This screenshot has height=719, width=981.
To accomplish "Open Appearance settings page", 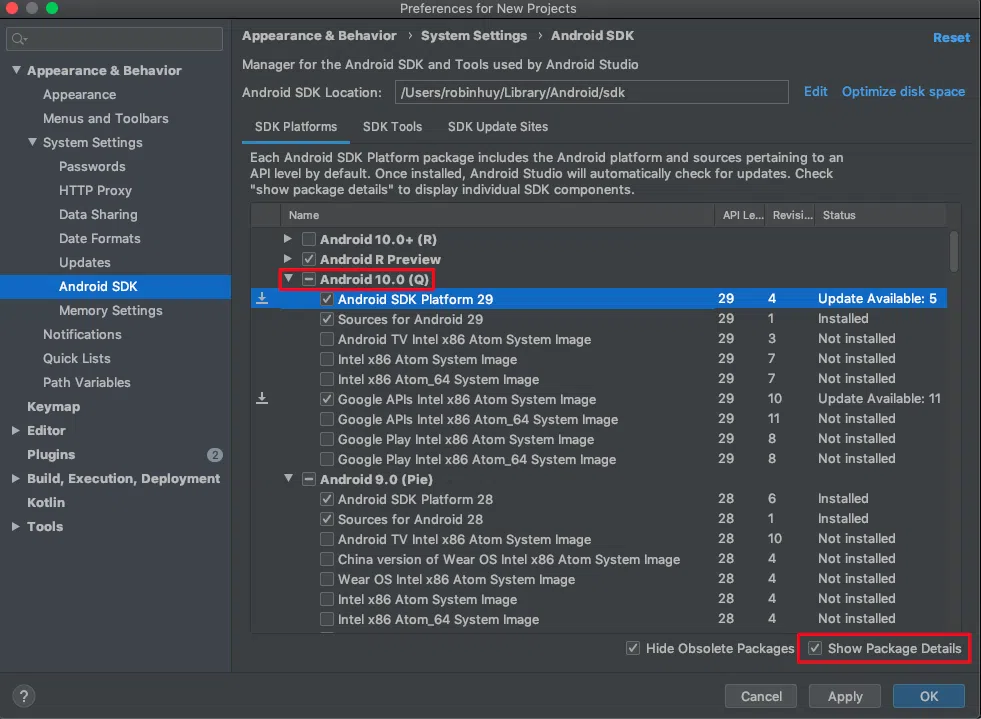I will point(79,94).
